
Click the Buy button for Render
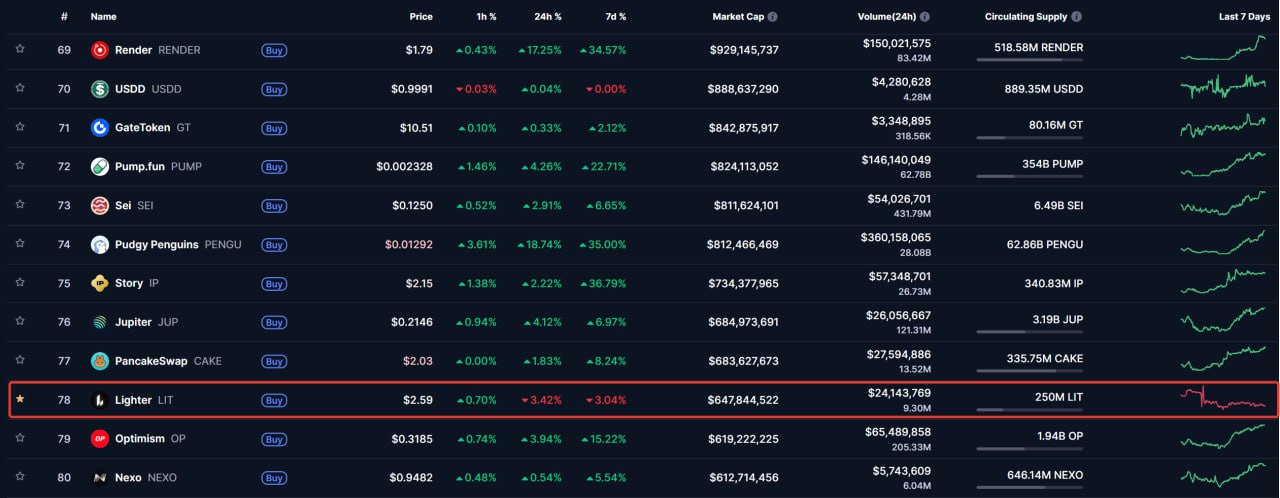click(274, 50)
